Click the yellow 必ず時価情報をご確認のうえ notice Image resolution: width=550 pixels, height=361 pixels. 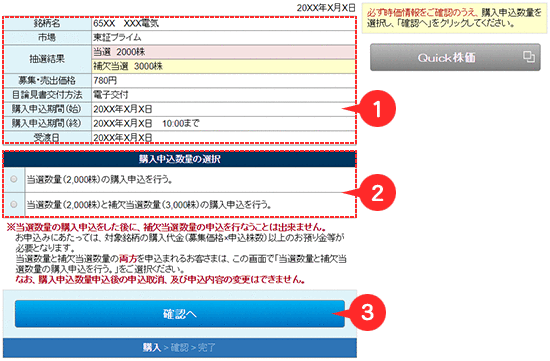pos(454,18)
